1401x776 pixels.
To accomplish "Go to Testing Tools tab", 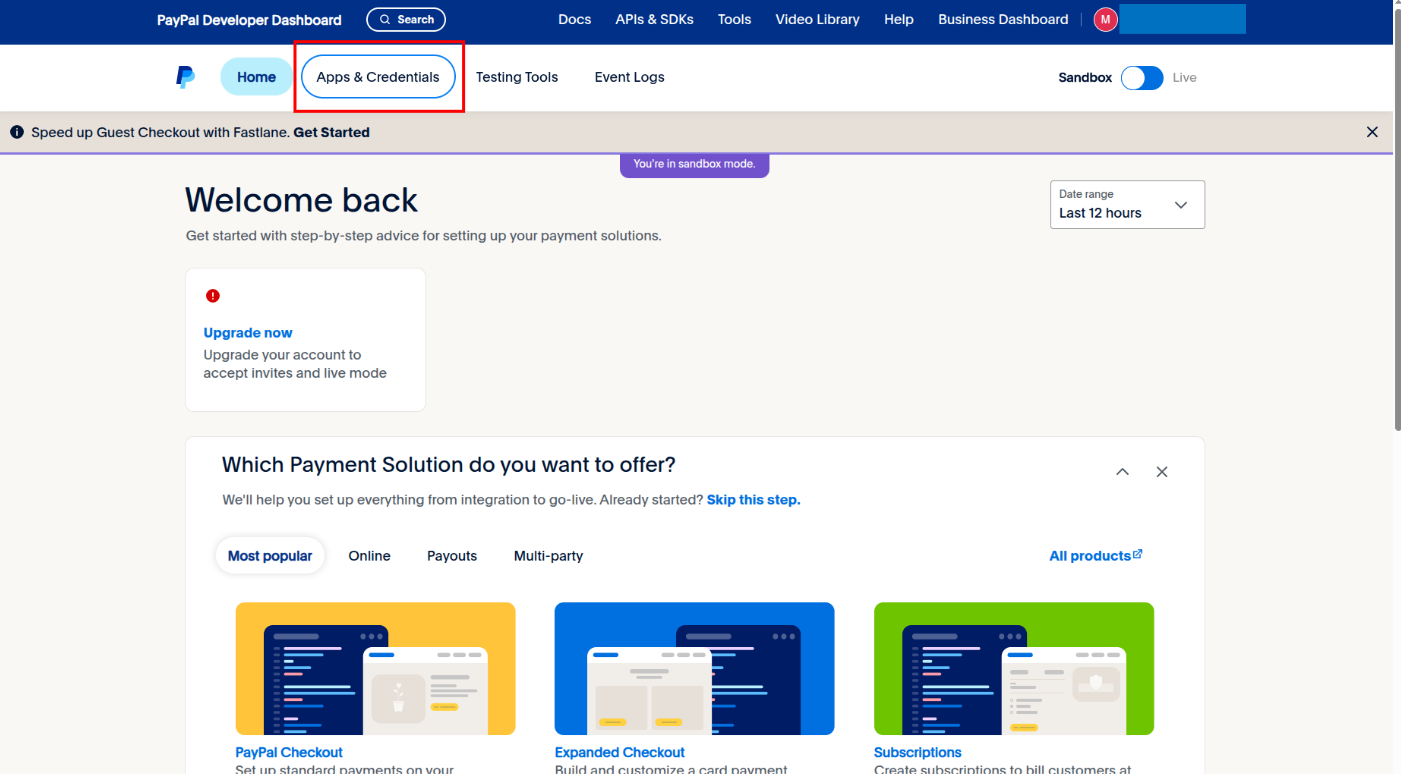I will click(x=517, y=77).
